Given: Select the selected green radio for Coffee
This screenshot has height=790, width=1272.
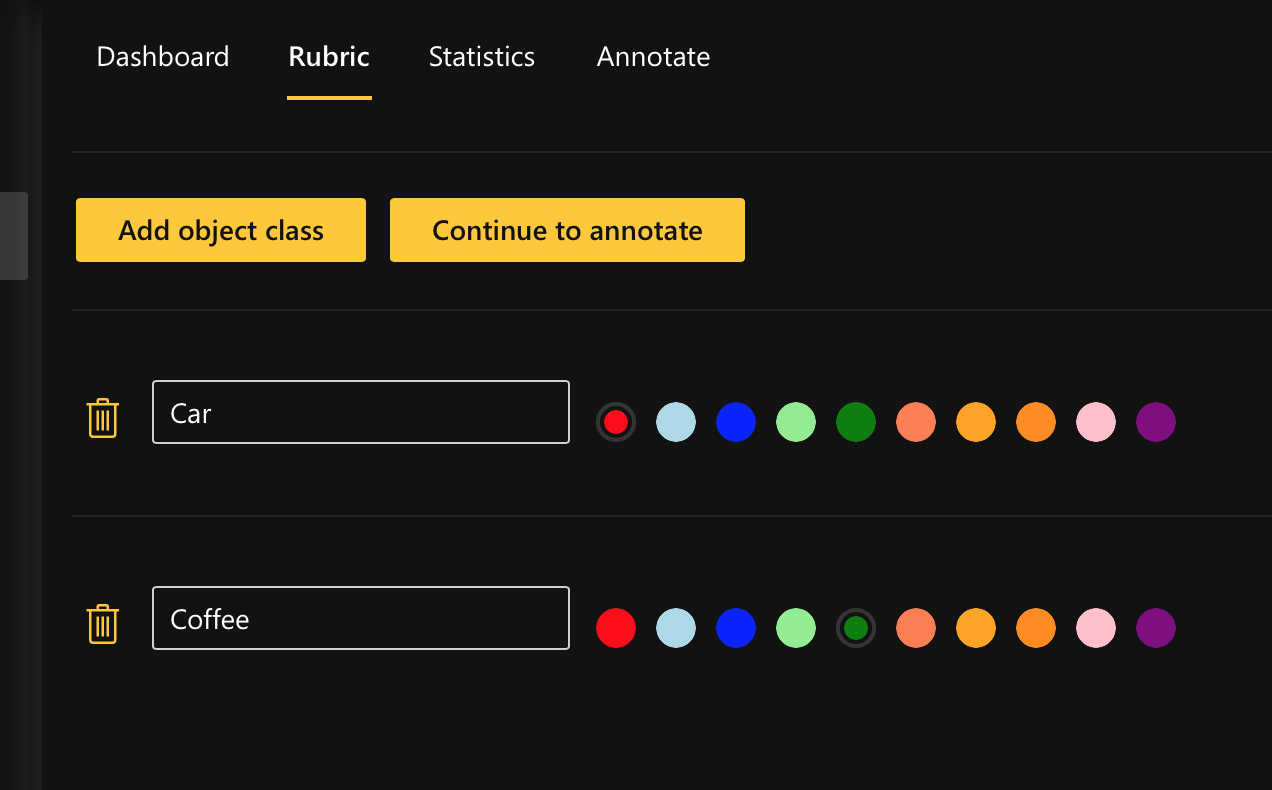Looking at the screenshot, I should tap(856, 628).
